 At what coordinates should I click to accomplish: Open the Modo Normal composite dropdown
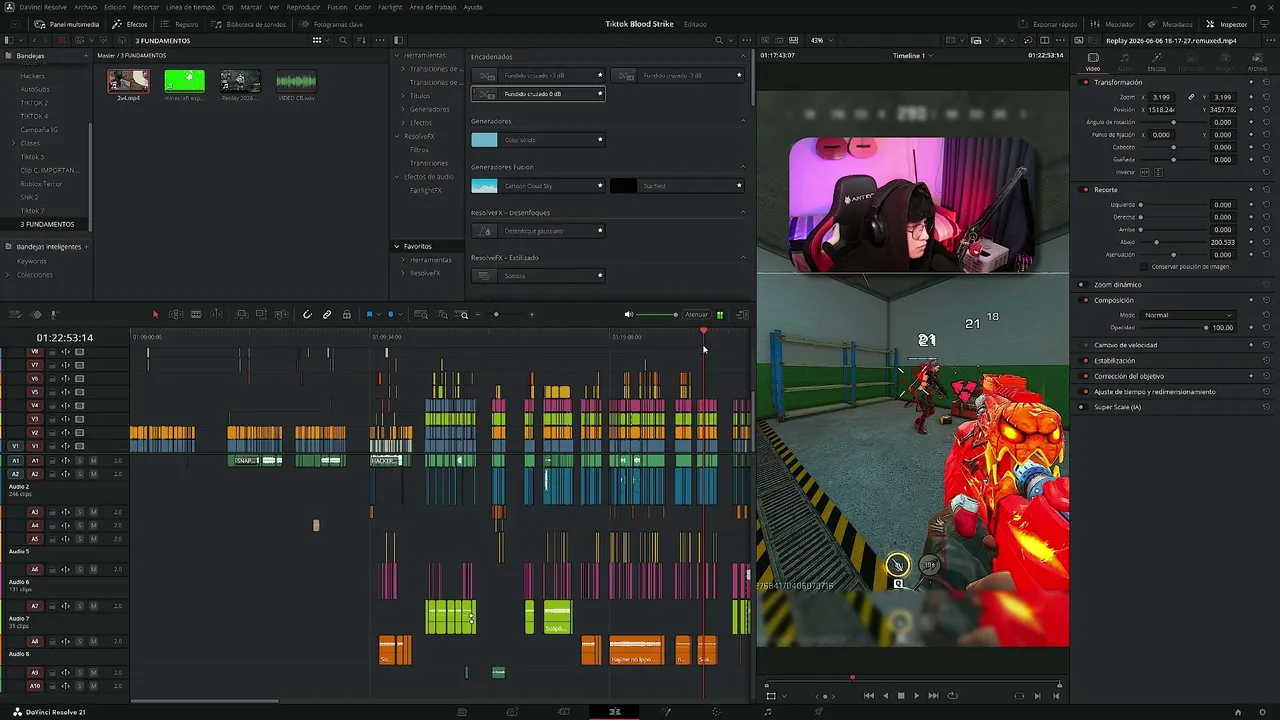click(x=1188, y=315)
